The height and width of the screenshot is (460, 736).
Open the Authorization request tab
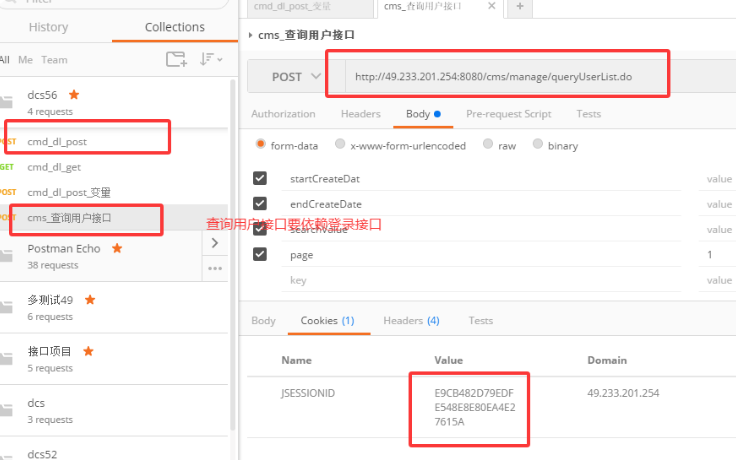point(283,114)
